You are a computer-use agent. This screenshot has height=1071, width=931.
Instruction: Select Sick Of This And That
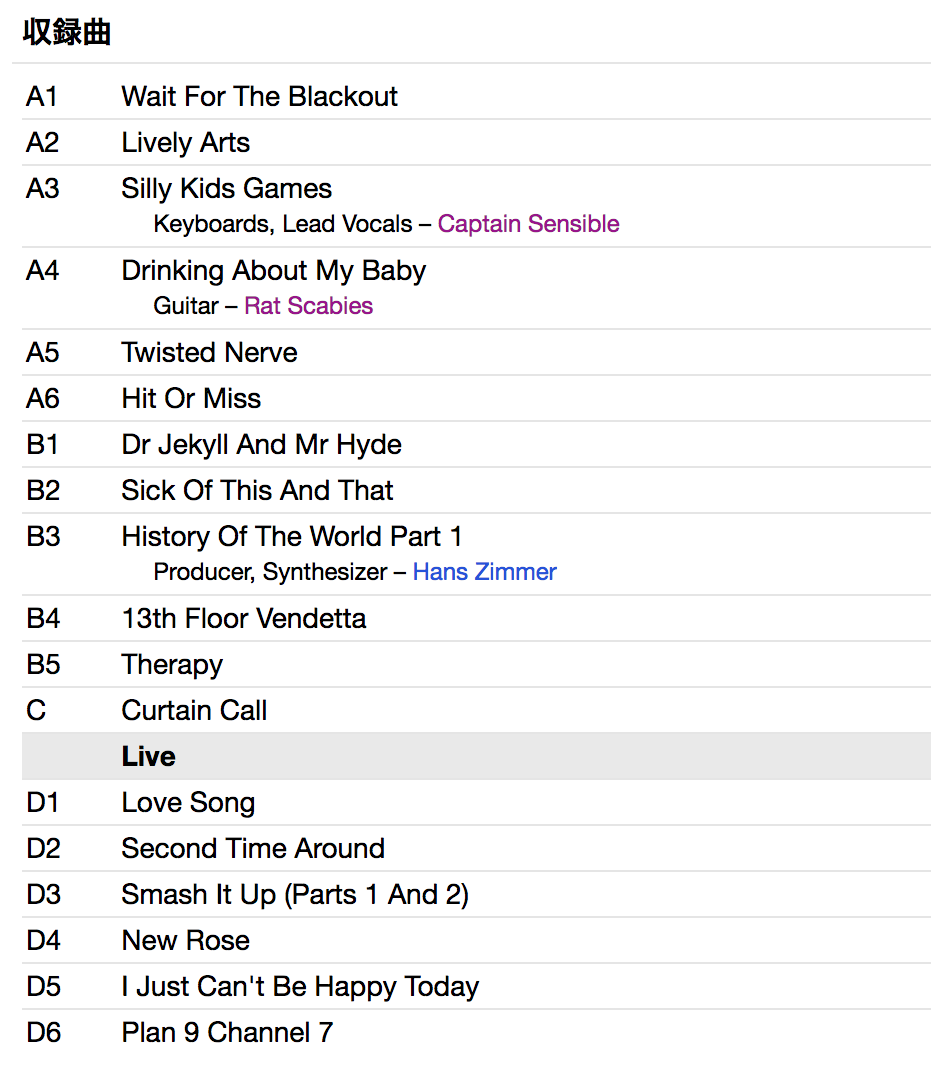click(257, 490)
